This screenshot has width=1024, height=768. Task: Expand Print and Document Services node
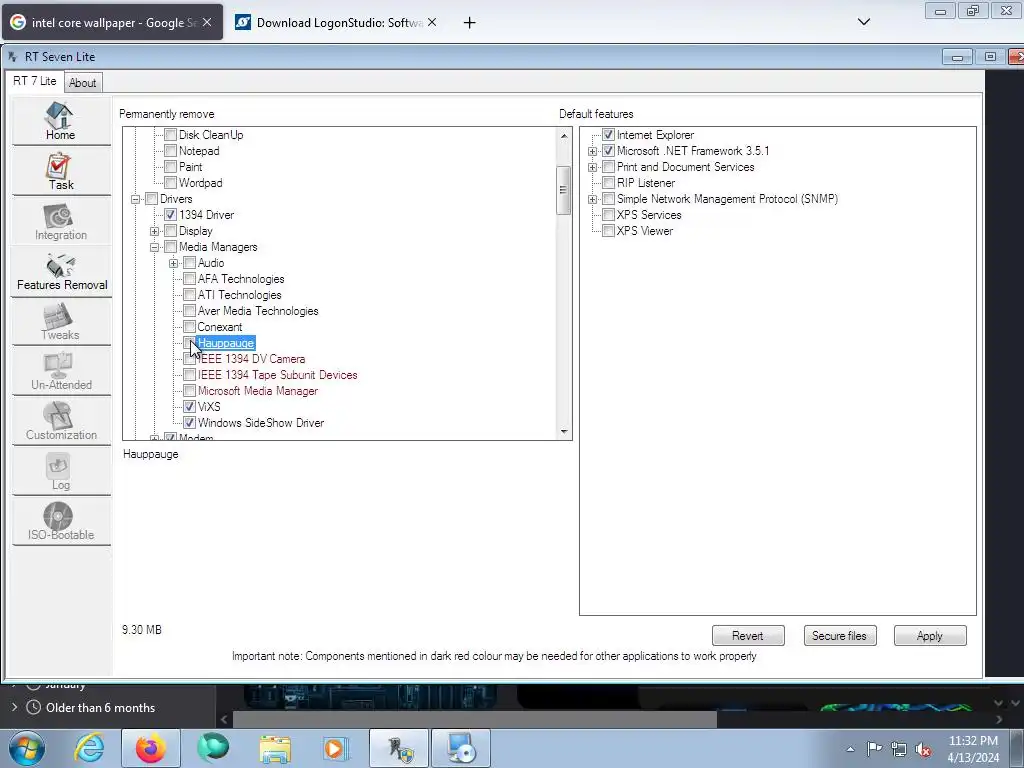click(x=592, y=167)
